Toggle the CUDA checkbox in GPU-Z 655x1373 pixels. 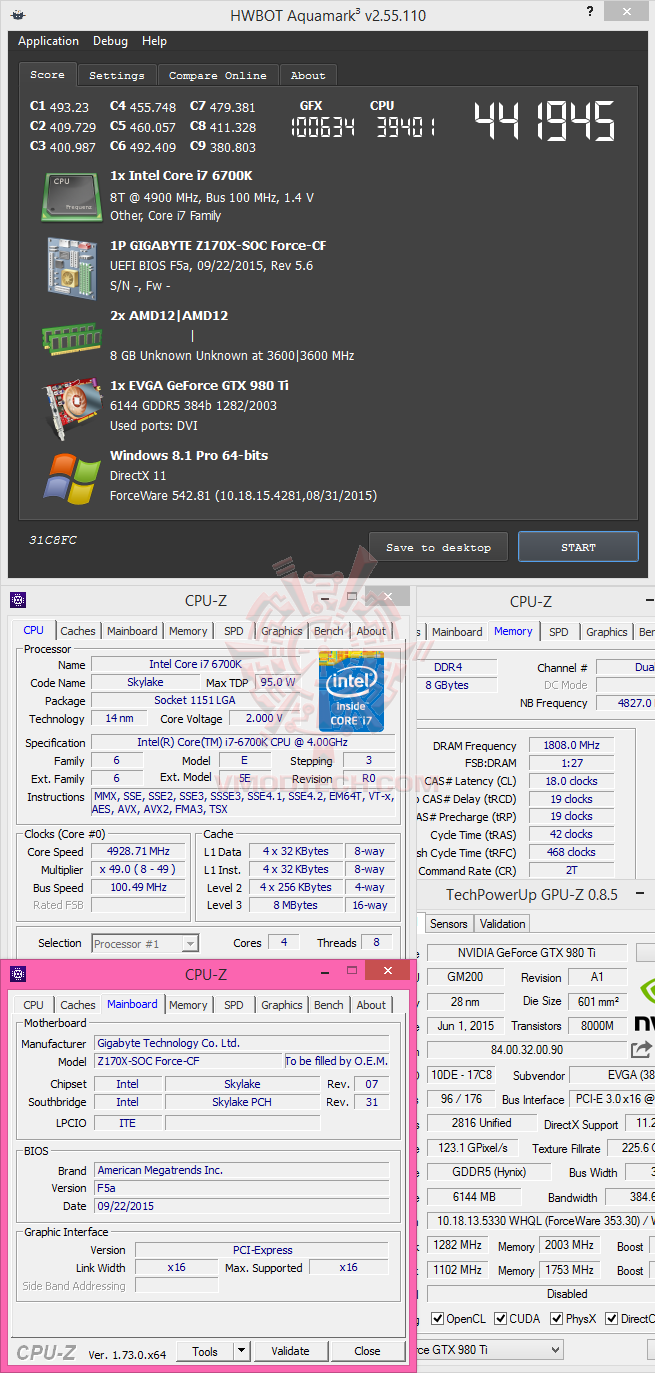(x=501, y=1318)
